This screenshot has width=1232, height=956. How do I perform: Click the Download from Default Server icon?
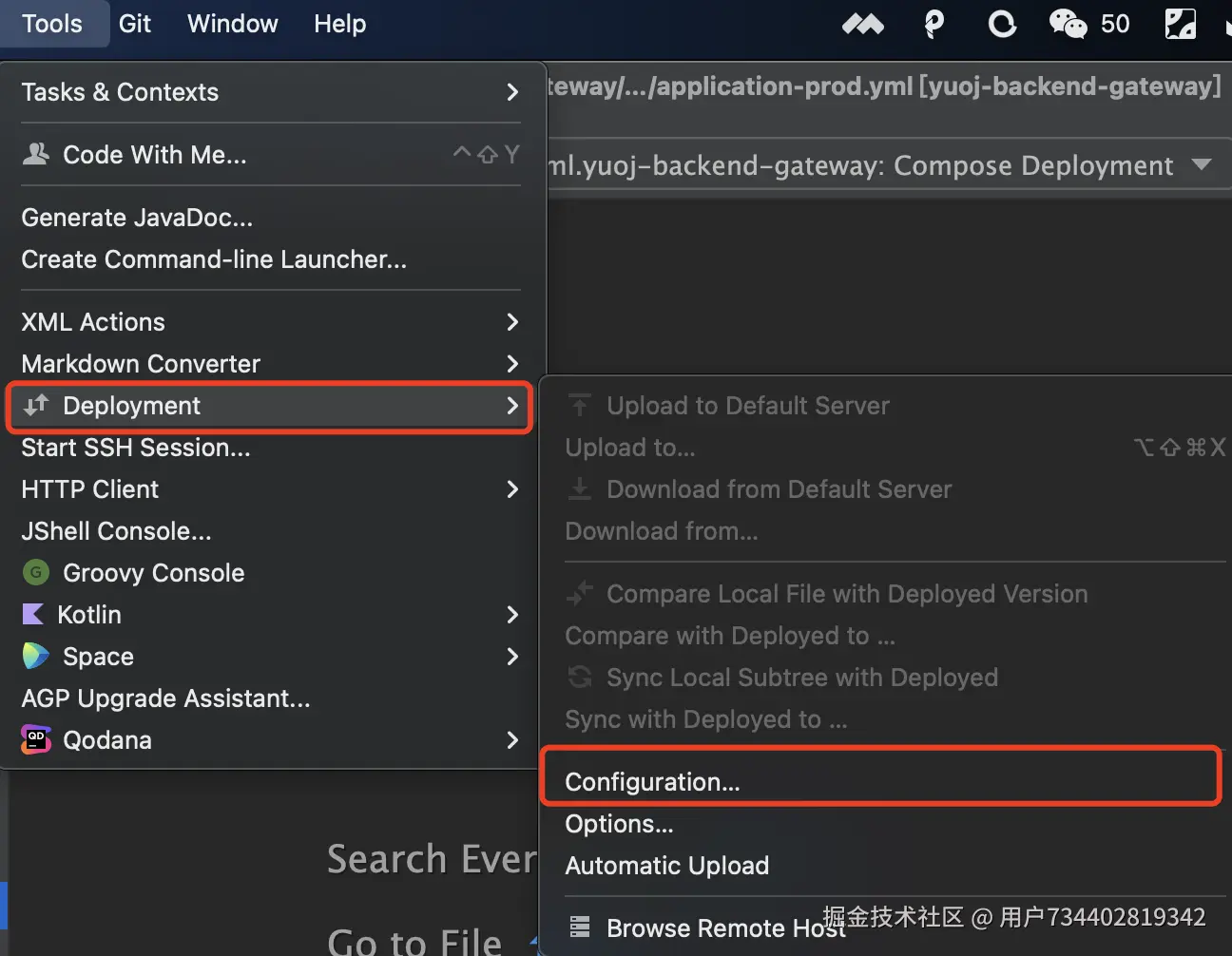pos(580,488)
